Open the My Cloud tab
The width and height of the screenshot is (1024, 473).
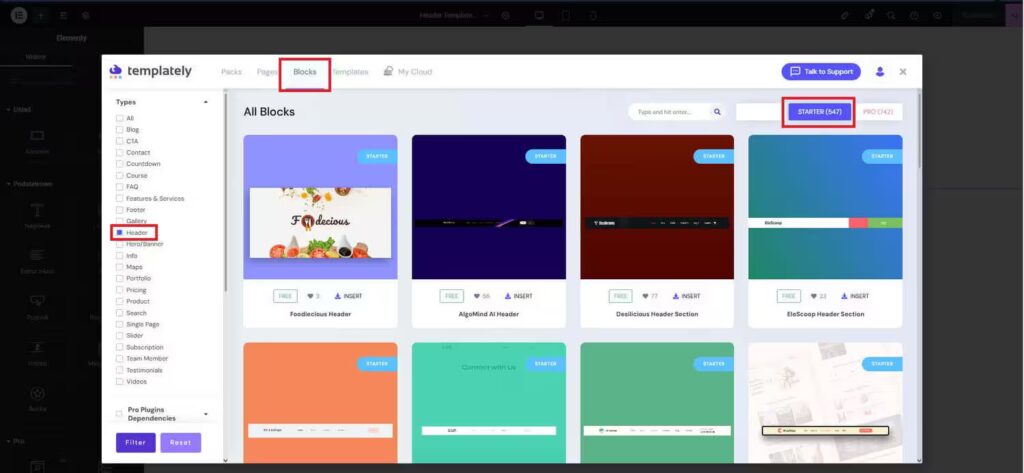[408, 72]
